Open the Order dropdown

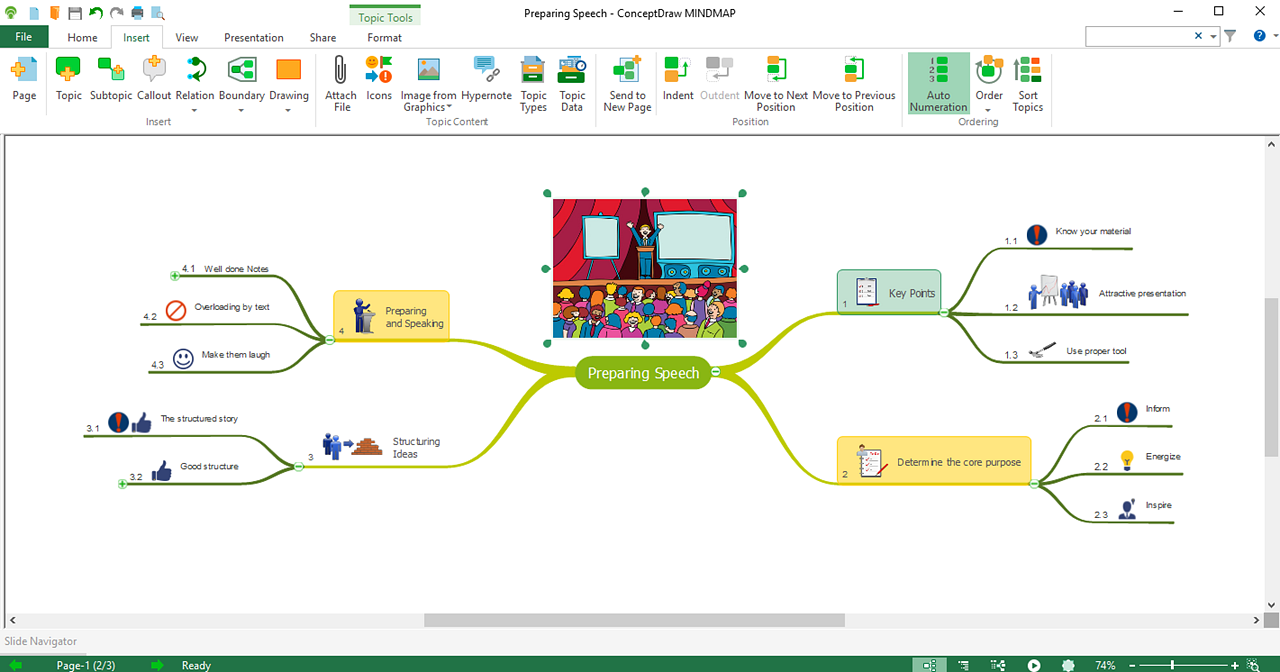[x=989, y=110]
